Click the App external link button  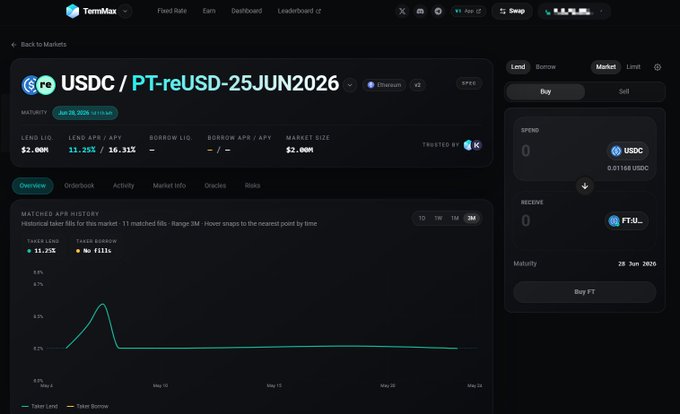point(468,11)
